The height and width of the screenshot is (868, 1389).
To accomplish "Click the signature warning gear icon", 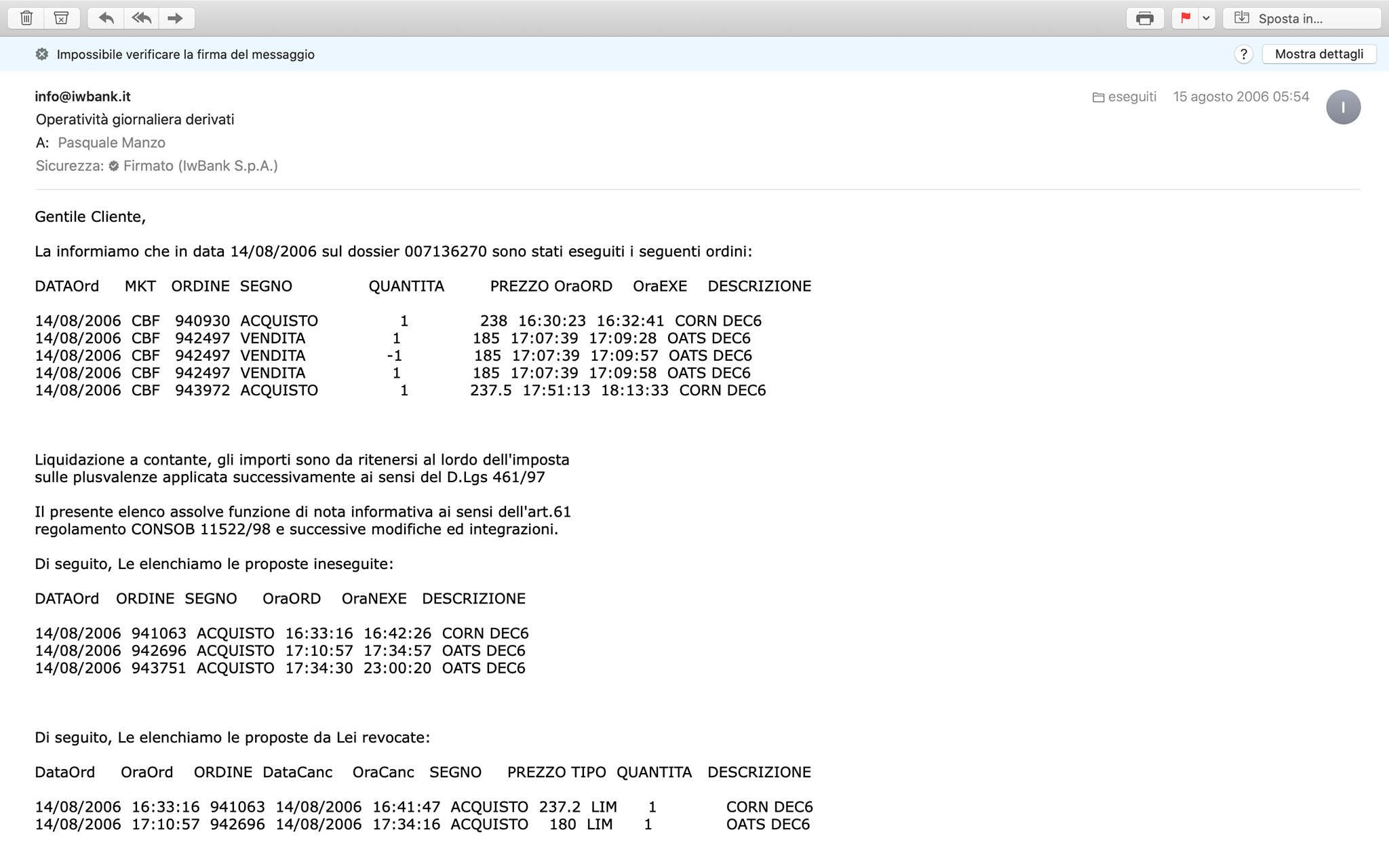I will pyautogui.click(x=42, y=54).
